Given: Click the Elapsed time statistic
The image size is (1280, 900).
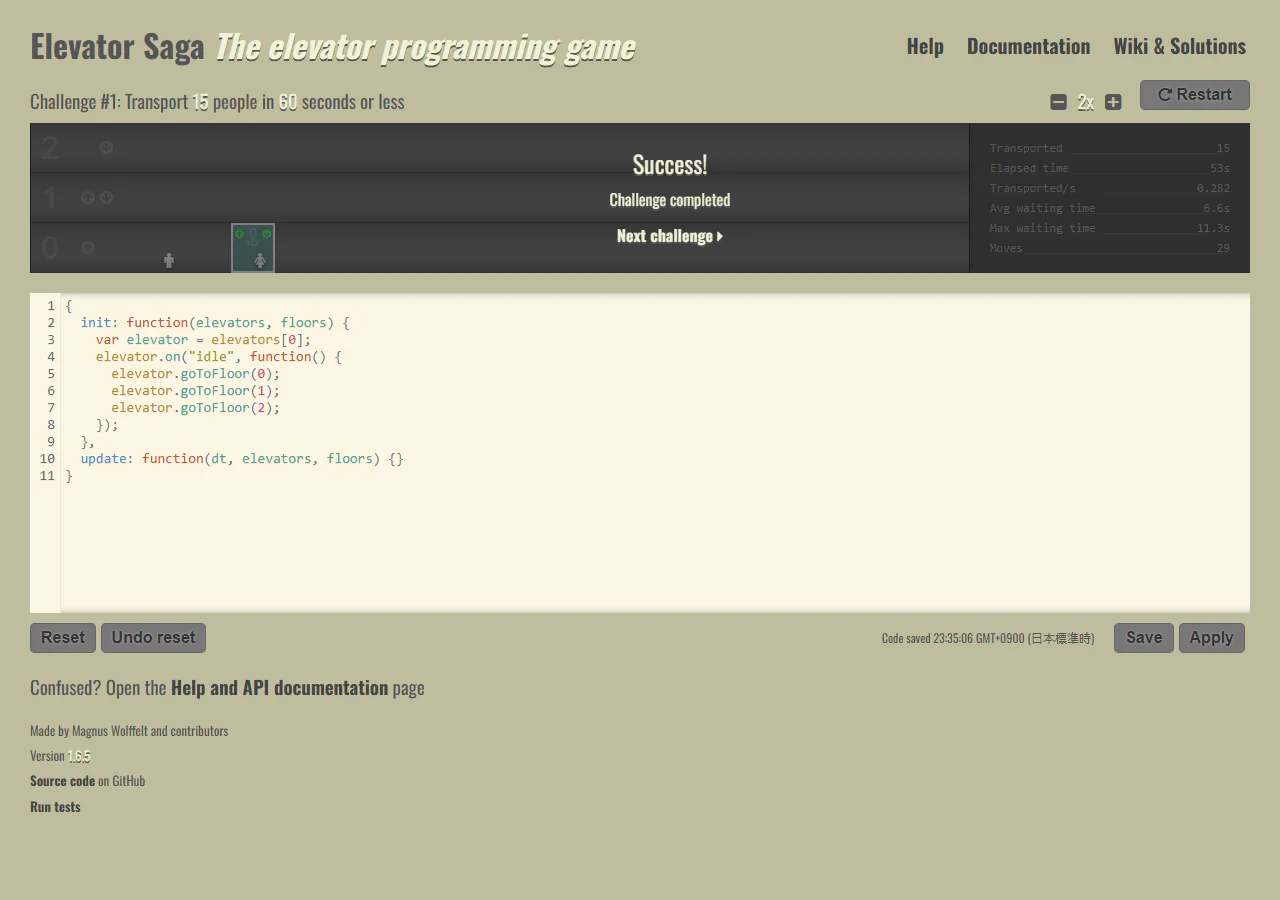Looking at the screenshot, I should coord(1110,168).
